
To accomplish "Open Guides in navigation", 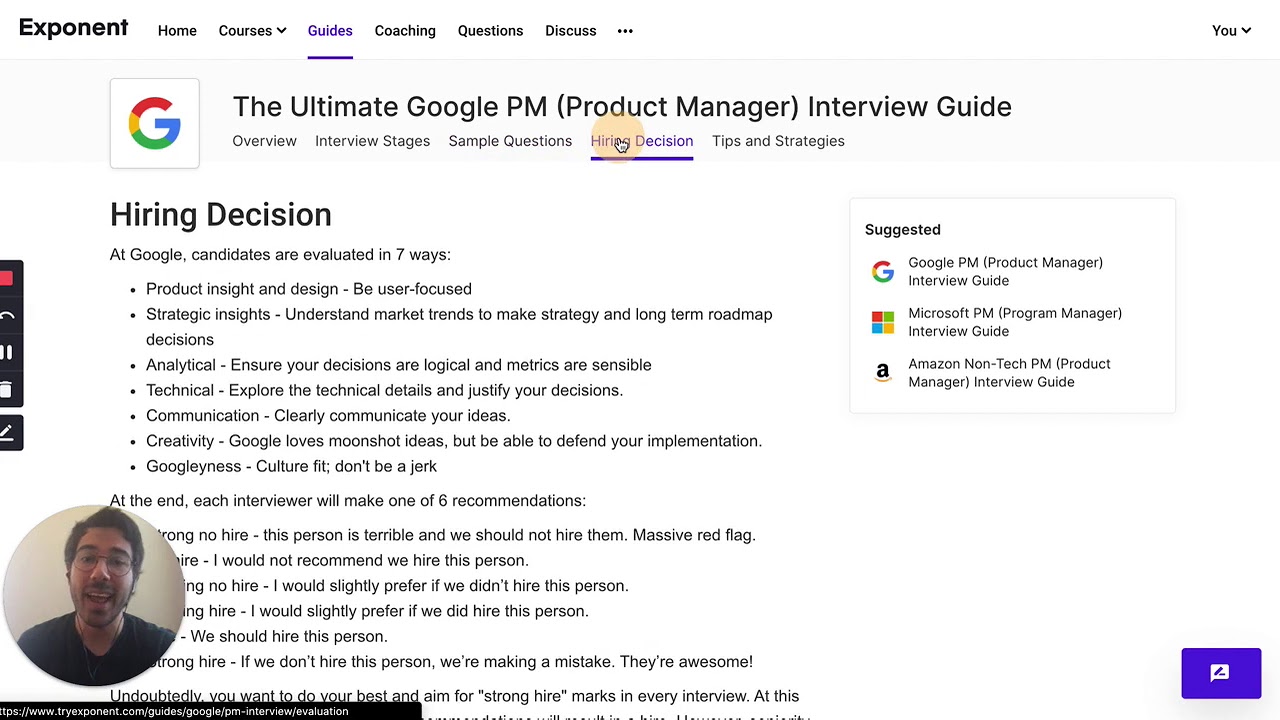I will [x=330, y=31].
